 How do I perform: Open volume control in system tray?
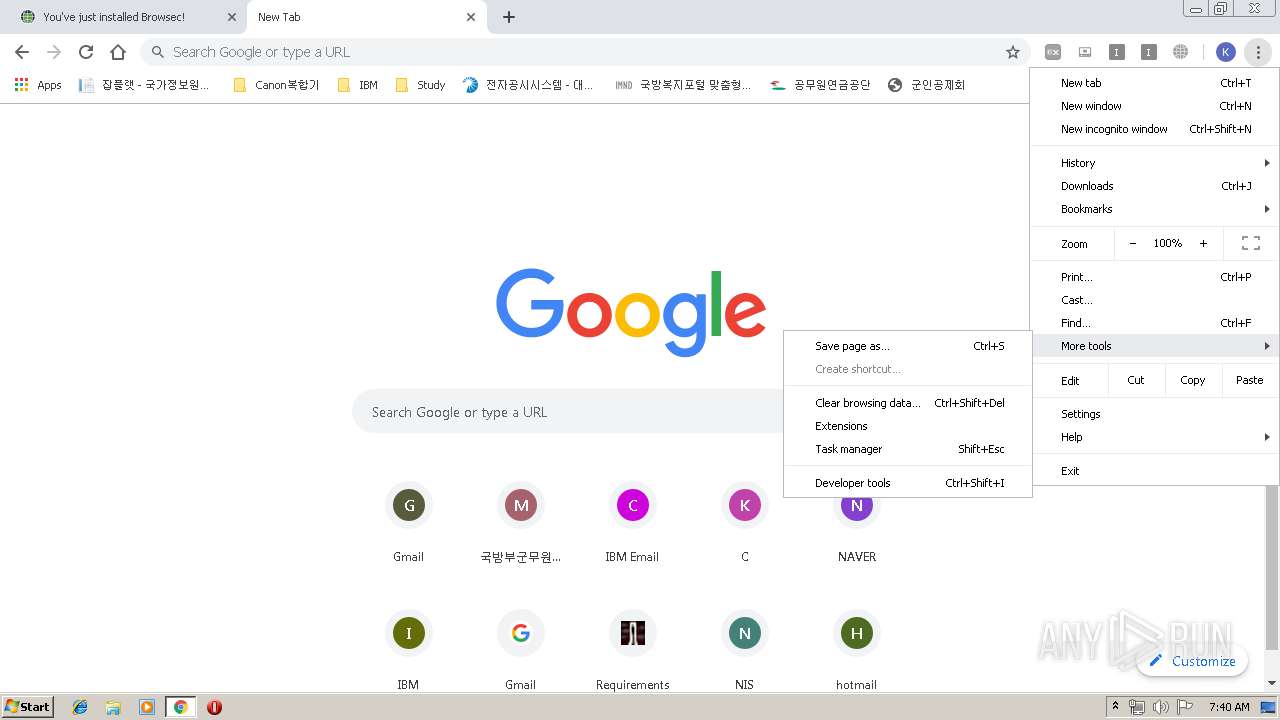click(x=1160, y=707)
